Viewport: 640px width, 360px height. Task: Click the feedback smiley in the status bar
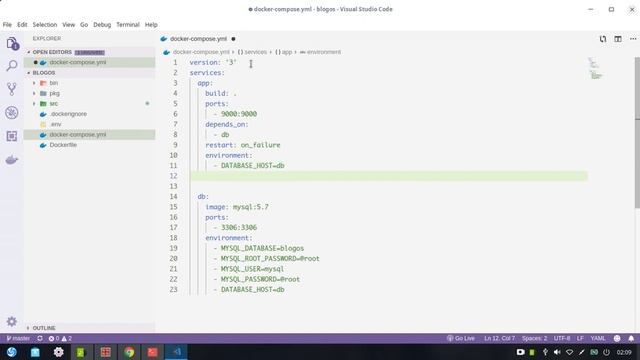[617, 338]
